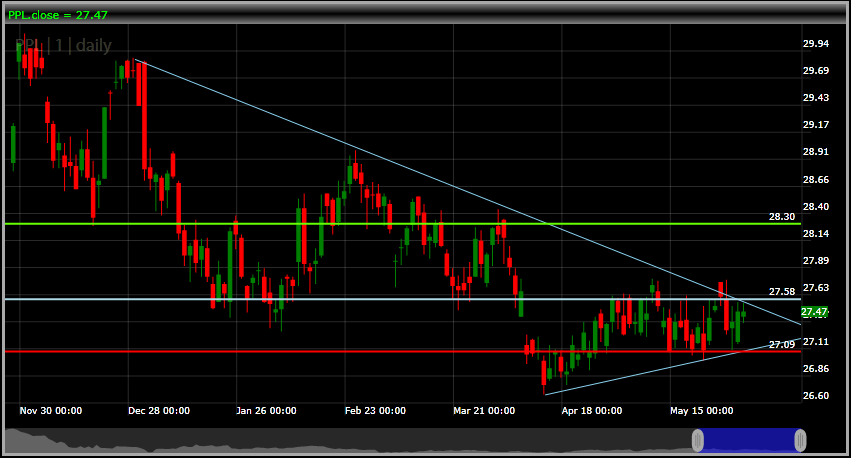The width and height of the screenshot is (851, 458).
Task: Click the May 15 00:00 date label
Action: pyautogui.click(x=701, y=410)
